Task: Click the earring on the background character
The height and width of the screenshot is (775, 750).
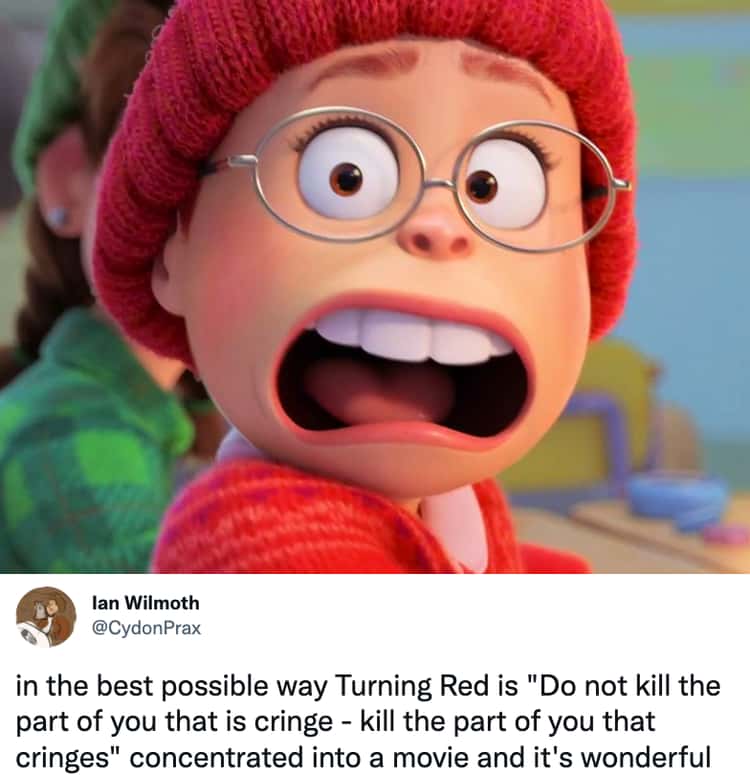Action: [56, 216]
